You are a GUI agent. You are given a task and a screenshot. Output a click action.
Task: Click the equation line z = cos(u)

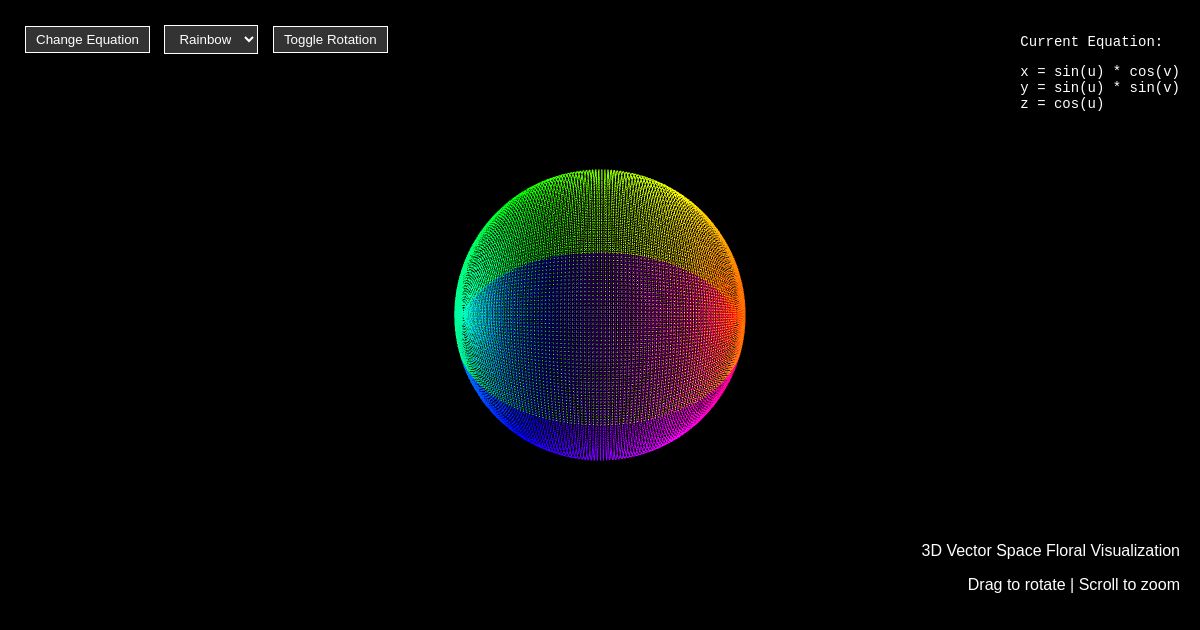1062,104
